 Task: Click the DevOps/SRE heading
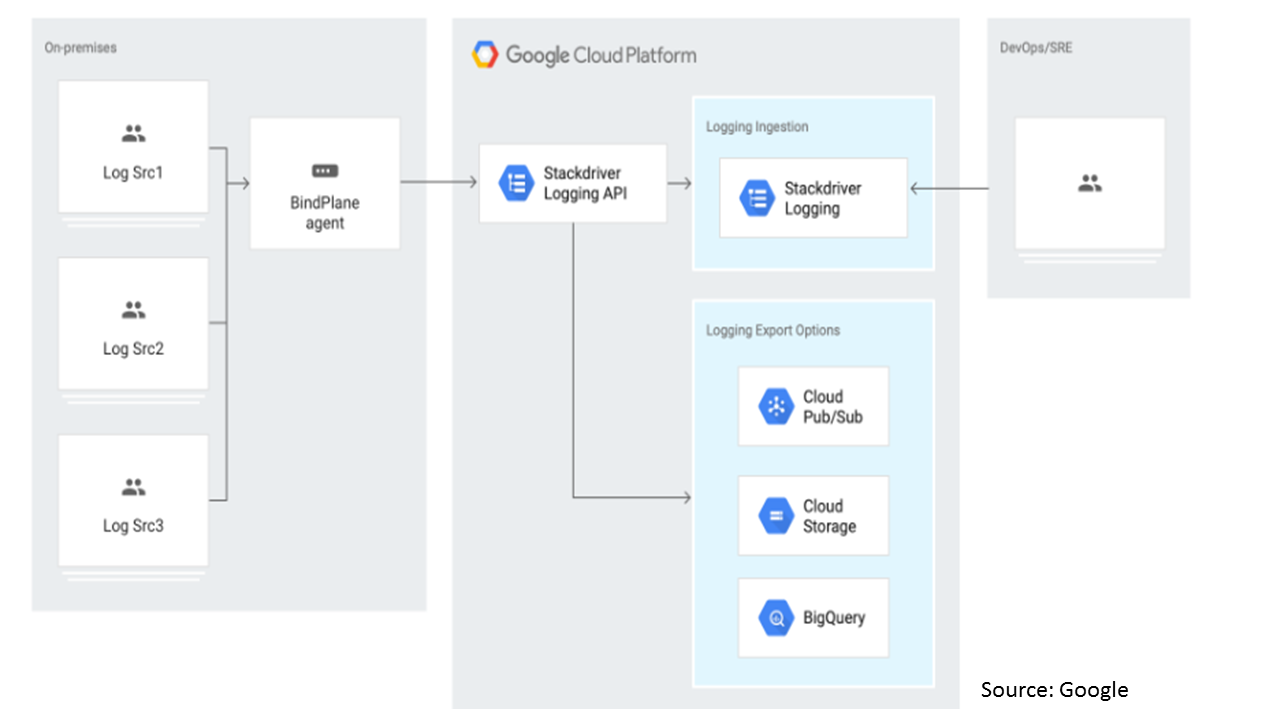(1036, 47)
